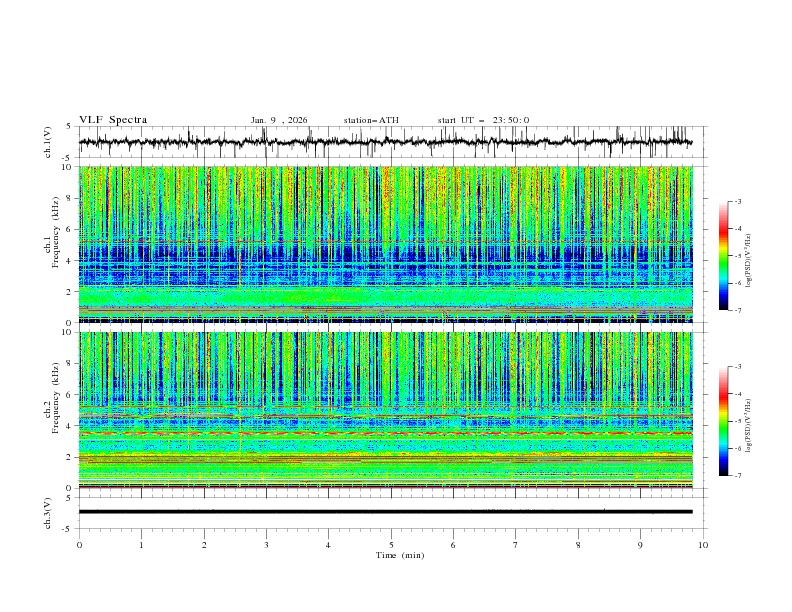Screen dimensions: 792x612
Task: Click the ch.1 spectrogram panel
Action: coord(386,244)
